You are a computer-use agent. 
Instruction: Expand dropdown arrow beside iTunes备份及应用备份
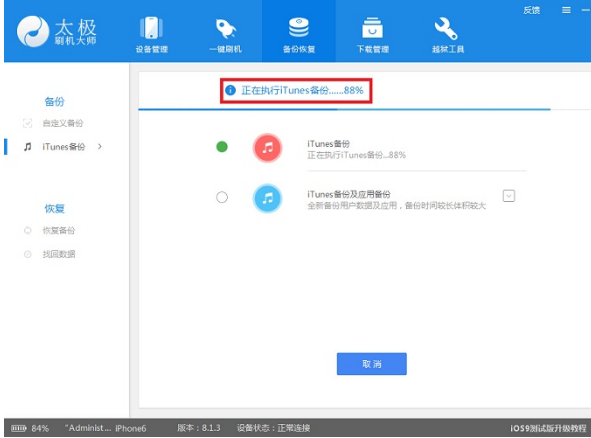pyautogui.click(x=508, y=196)
